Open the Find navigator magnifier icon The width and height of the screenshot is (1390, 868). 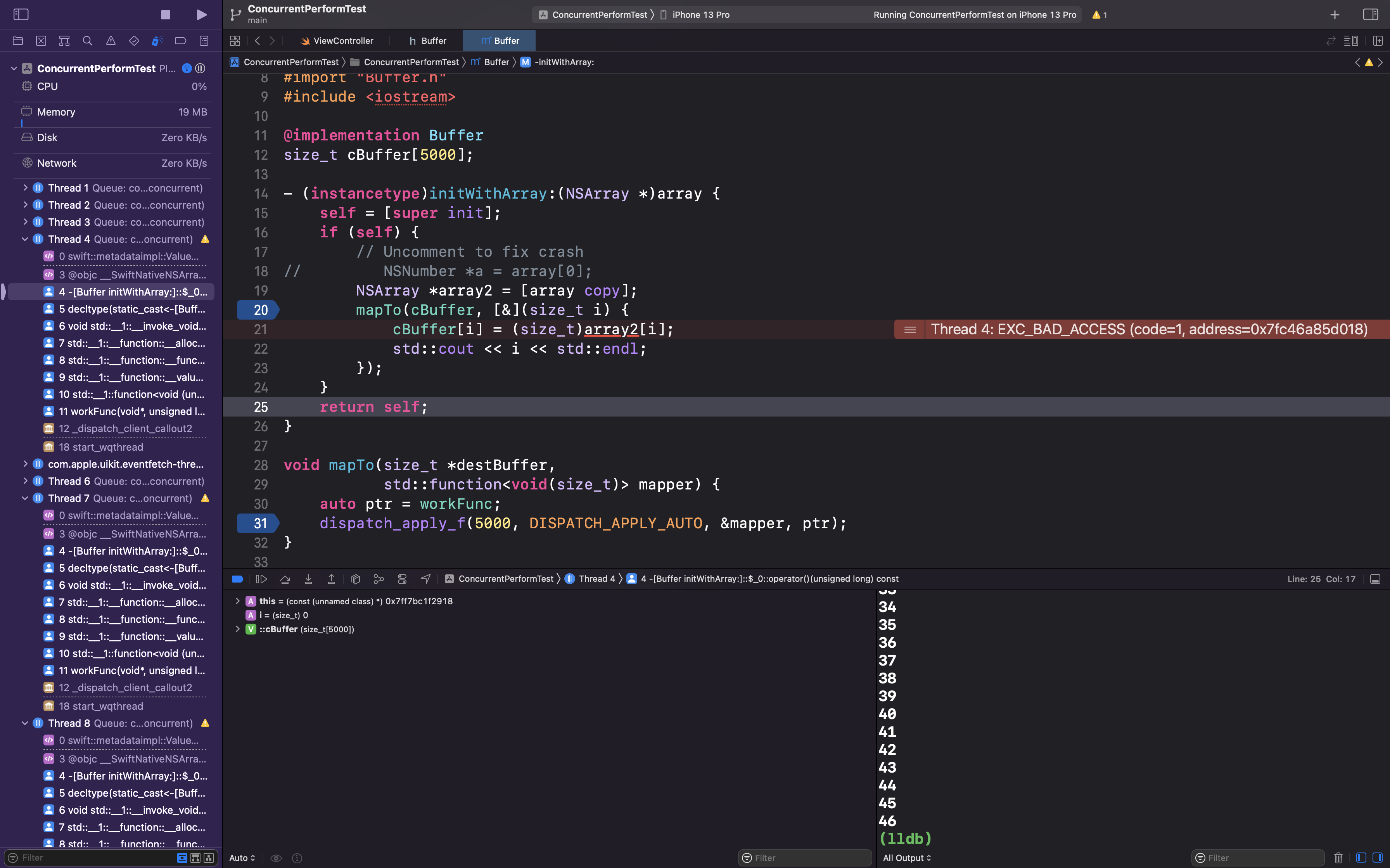pyautogui.click(x=87, y=41)
